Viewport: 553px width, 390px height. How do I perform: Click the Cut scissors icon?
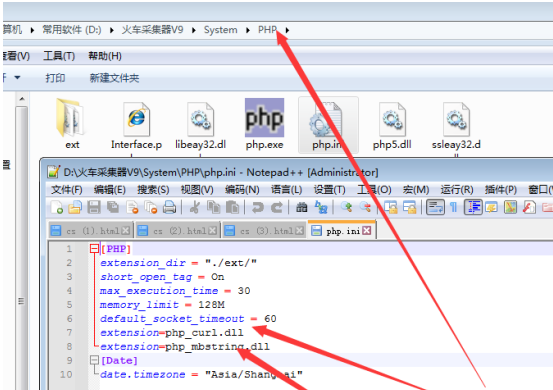pyautogui.click(x=194, y=207)
